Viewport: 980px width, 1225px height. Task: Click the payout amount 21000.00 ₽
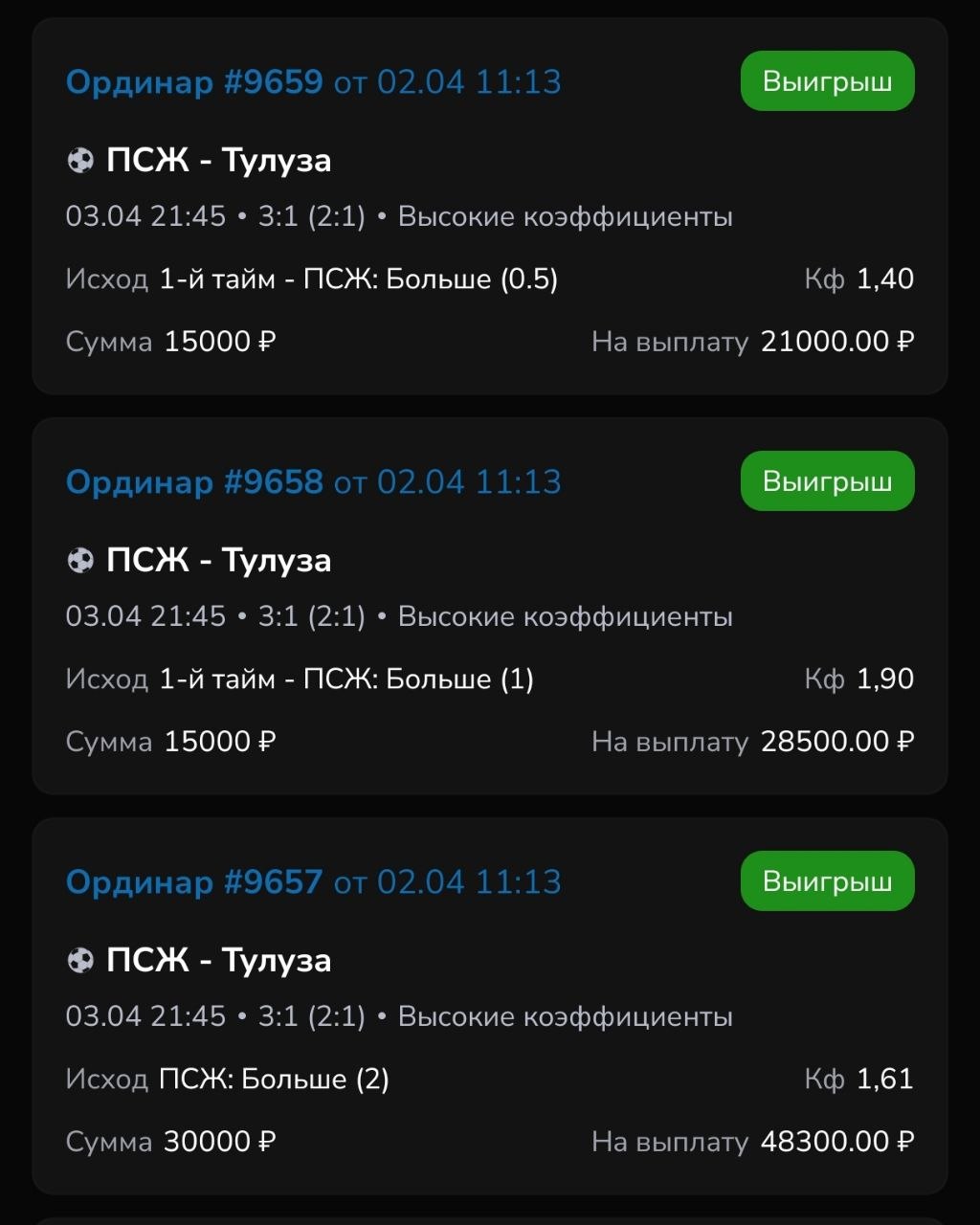click(837, 342)
